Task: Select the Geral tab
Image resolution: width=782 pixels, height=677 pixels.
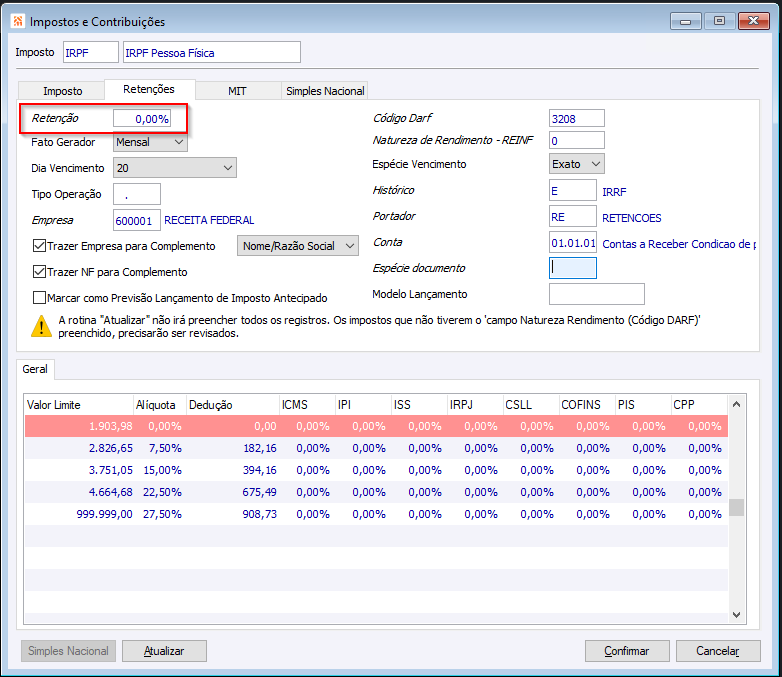Action: (x=35, y=369)
